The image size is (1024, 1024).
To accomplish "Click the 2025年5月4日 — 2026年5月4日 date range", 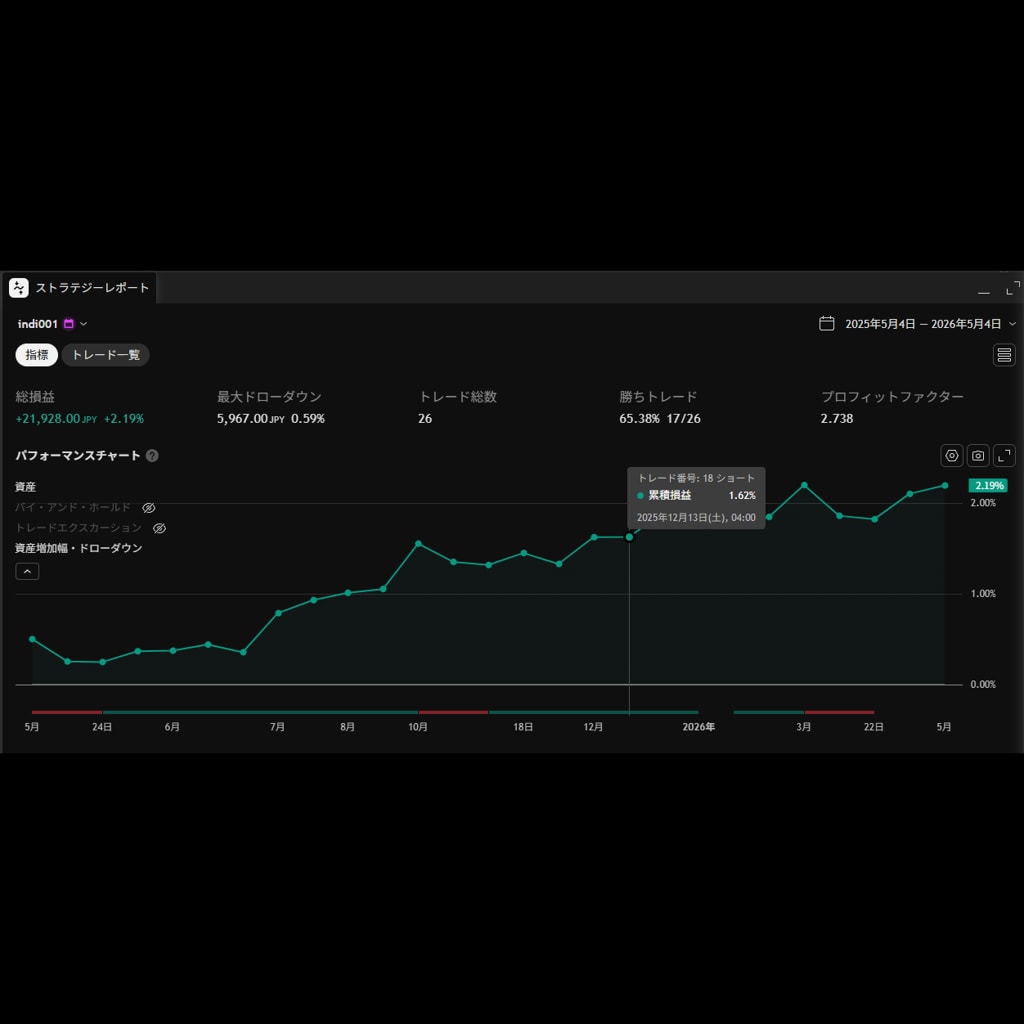I will pyautogui.click(x=923, y=324).
